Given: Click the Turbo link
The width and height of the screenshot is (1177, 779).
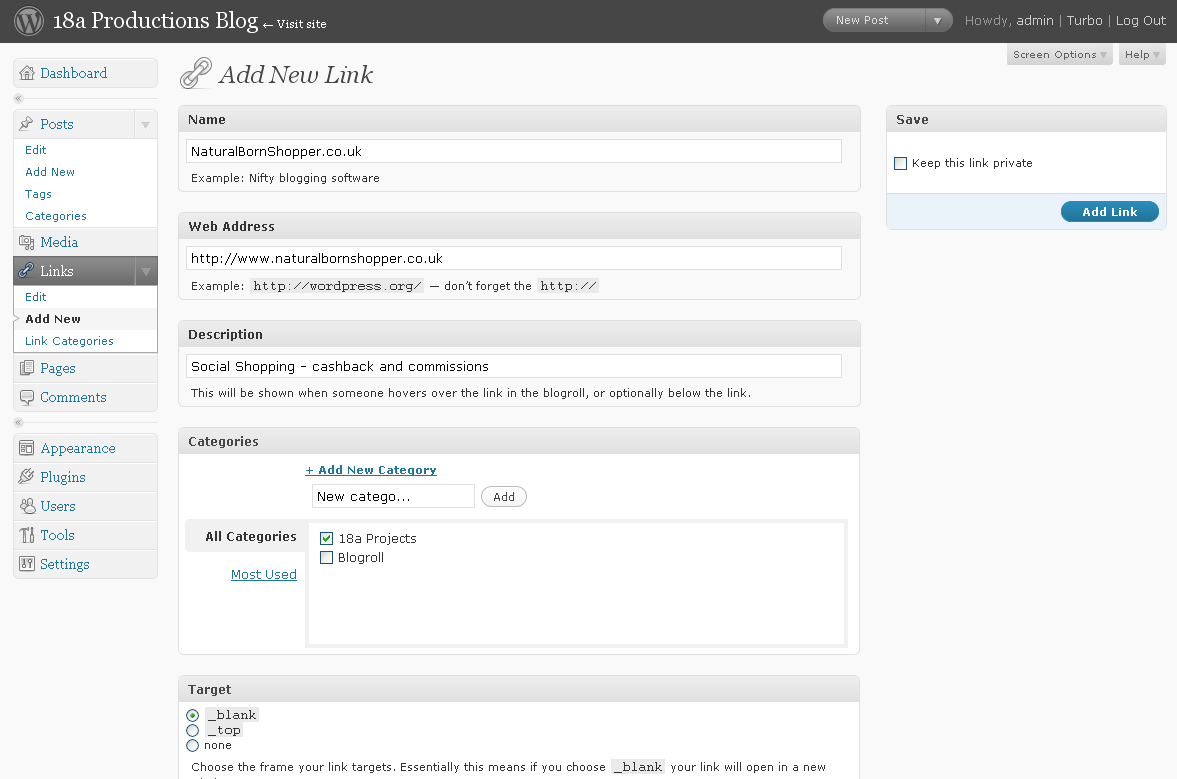Looking at the screenshot, I should [1085, 20].
